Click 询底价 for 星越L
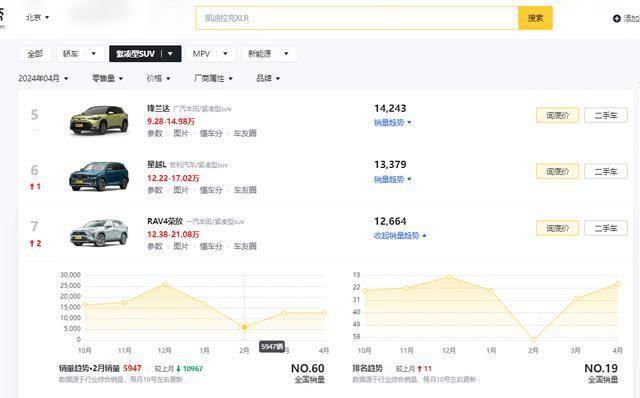Viewport: 640px width, 398px height. 557,171
